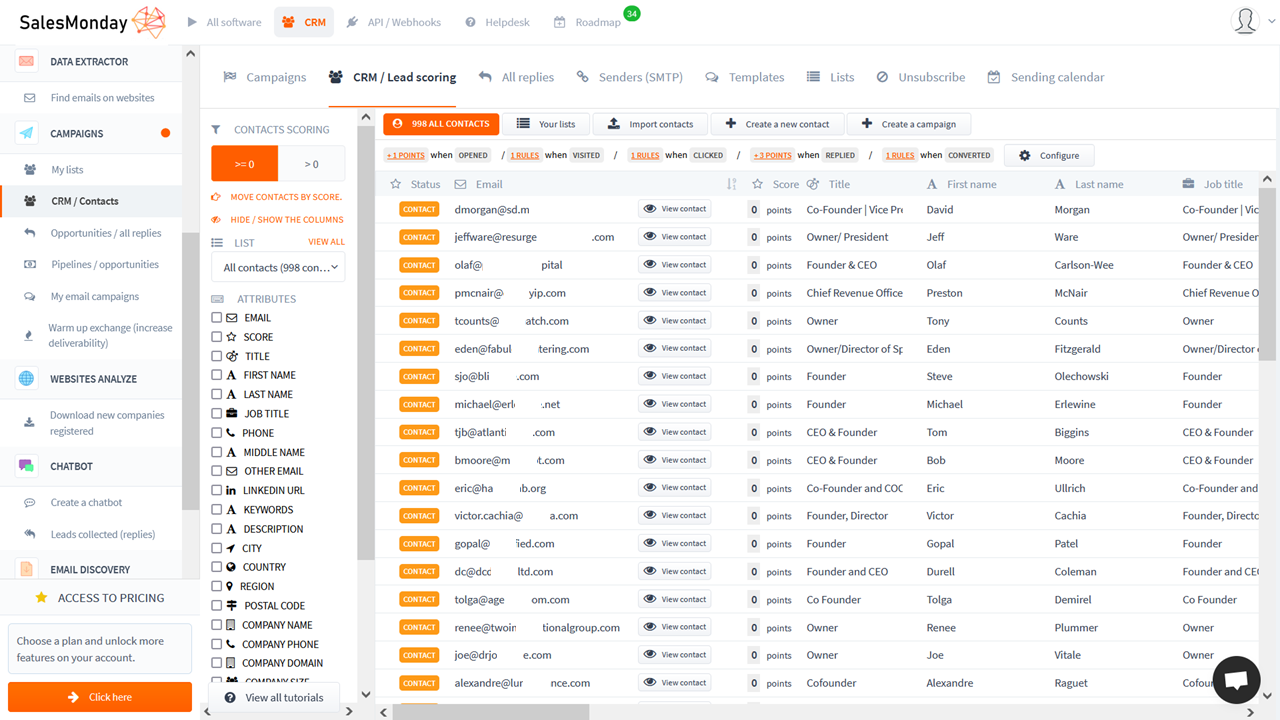The width and height of the screenshot is (1280, 720).
Task: Click the Access to Pricing star icon
Action: click(41, 598)
